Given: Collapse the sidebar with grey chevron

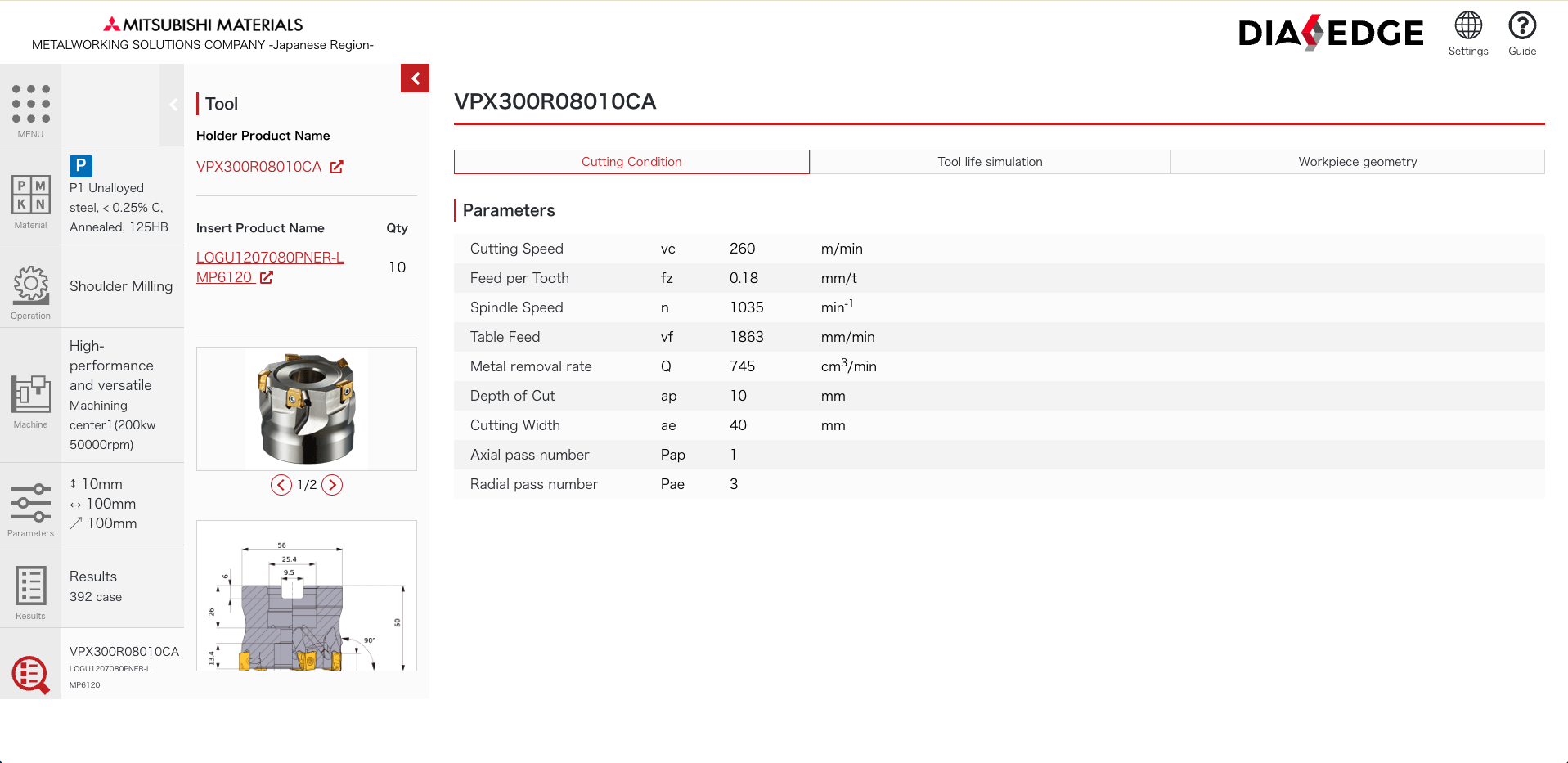Looking at the screenshot, I should click(x=173, y=105).
